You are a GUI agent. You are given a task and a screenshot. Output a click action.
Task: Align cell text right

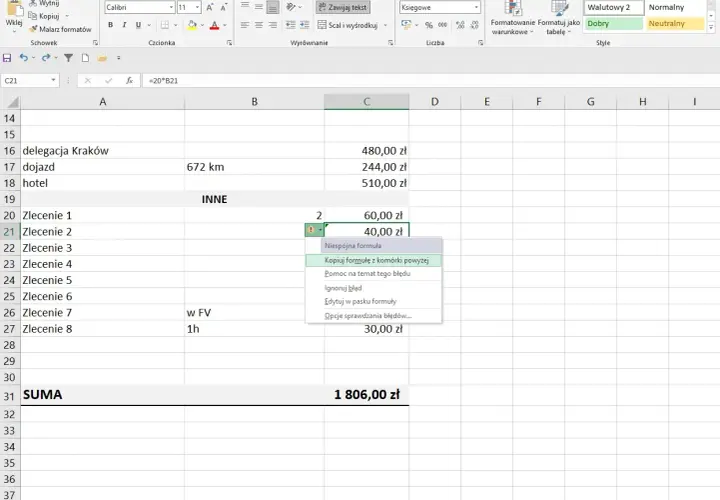(273, 25)
